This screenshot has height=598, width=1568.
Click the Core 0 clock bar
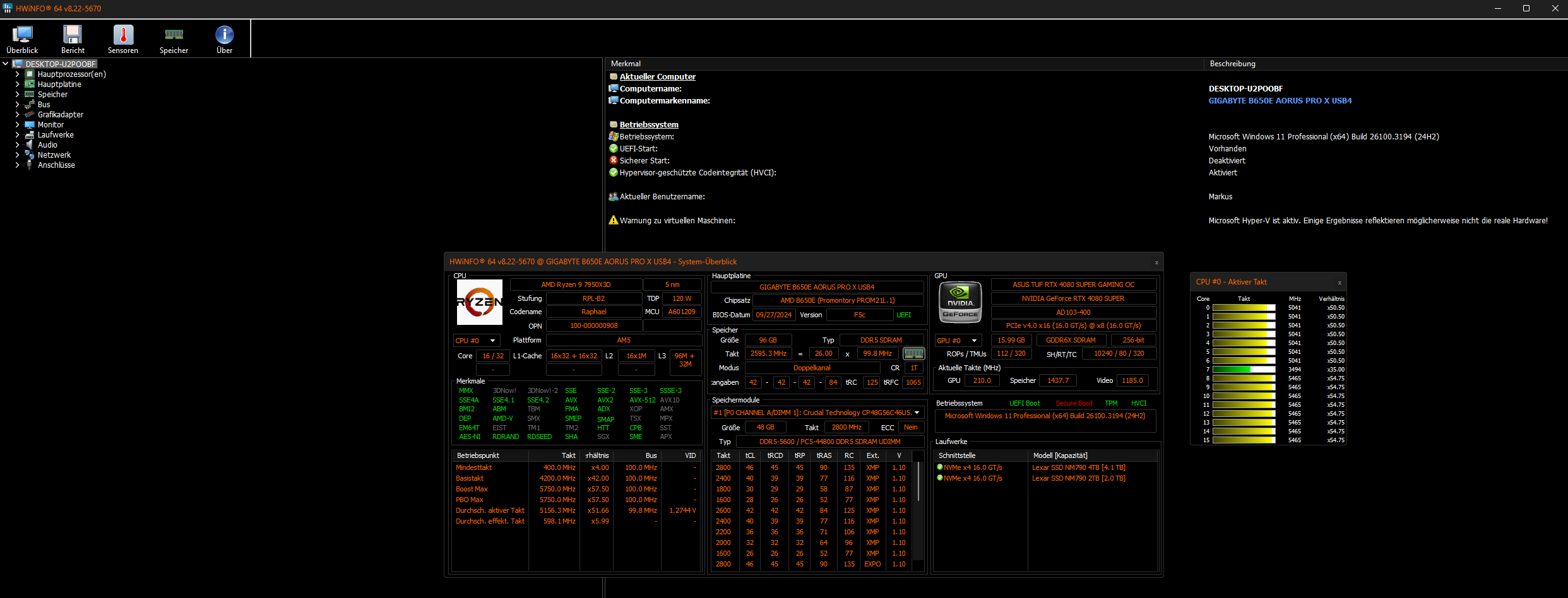click(1244, 308)
